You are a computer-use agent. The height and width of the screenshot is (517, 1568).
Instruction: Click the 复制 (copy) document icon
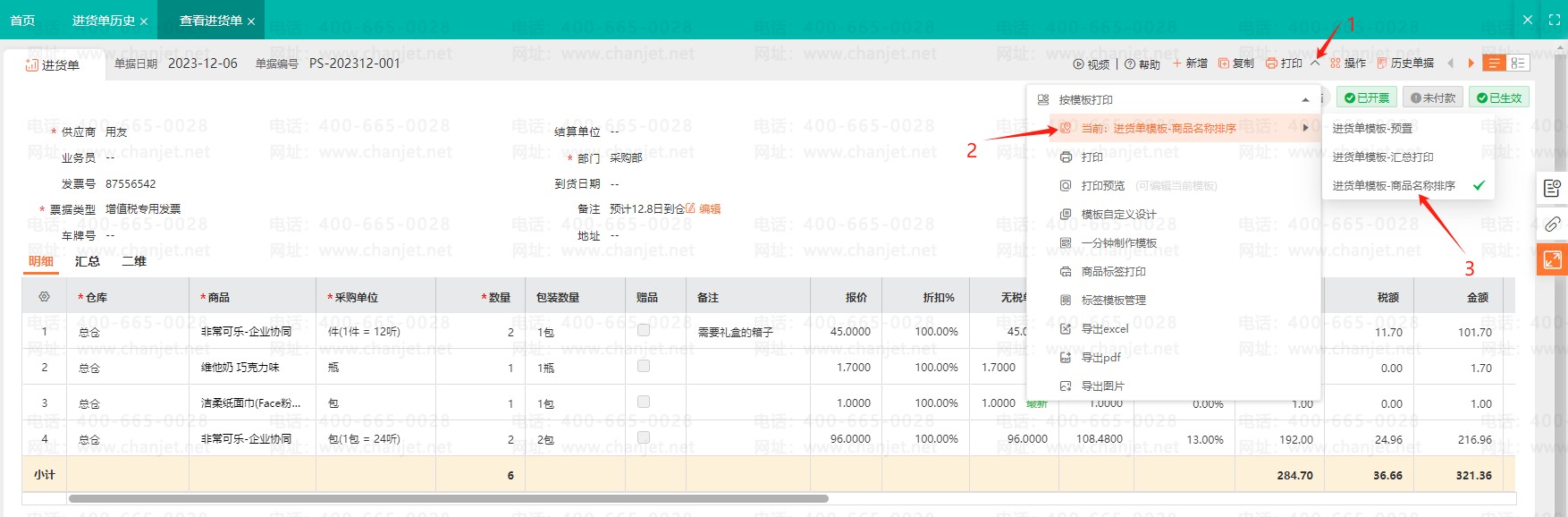tap(1224, 64)
